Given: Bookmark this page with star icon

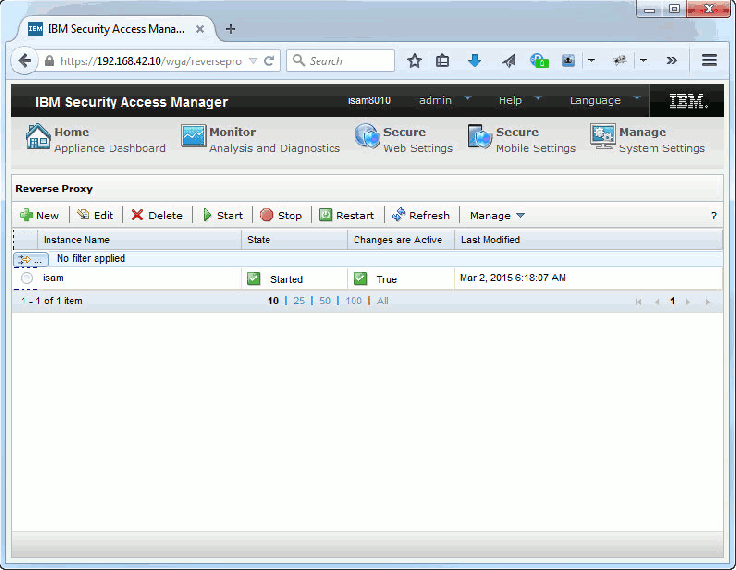Looking at the screenshot, I should point(414,60).
